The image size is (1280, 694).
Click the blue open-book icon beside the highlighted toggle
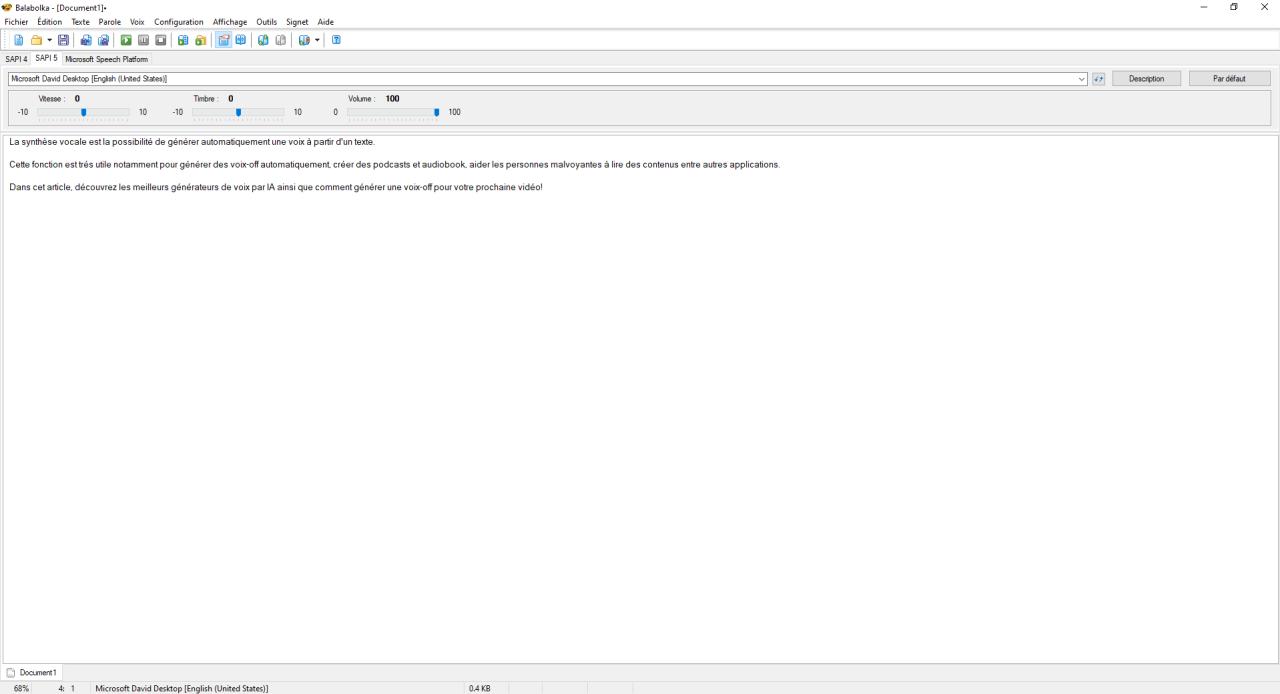[241, 40]
